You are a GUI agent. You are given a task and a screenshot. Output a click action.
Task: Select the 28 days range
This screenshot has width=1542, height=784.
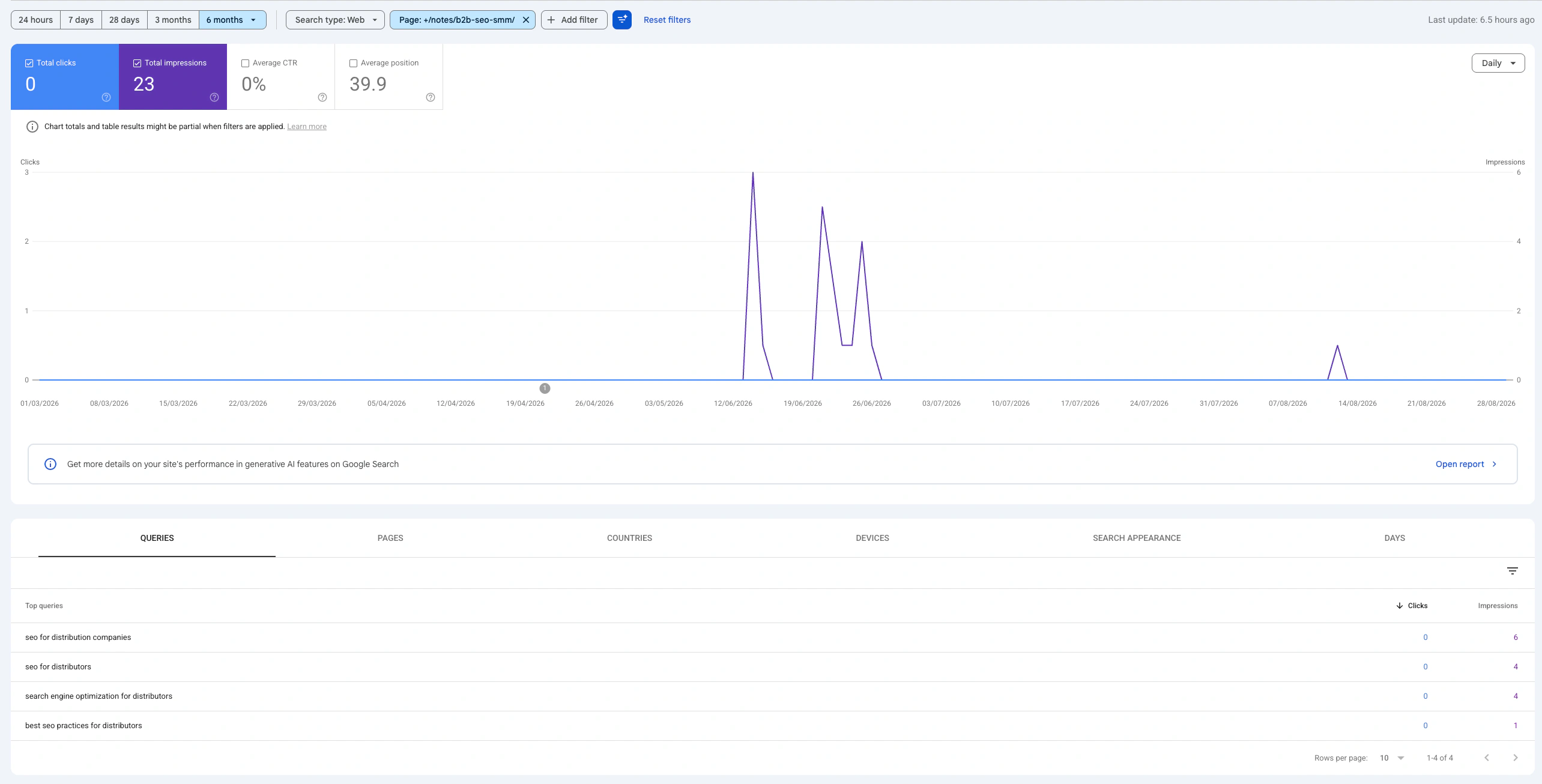coord(124,20)
